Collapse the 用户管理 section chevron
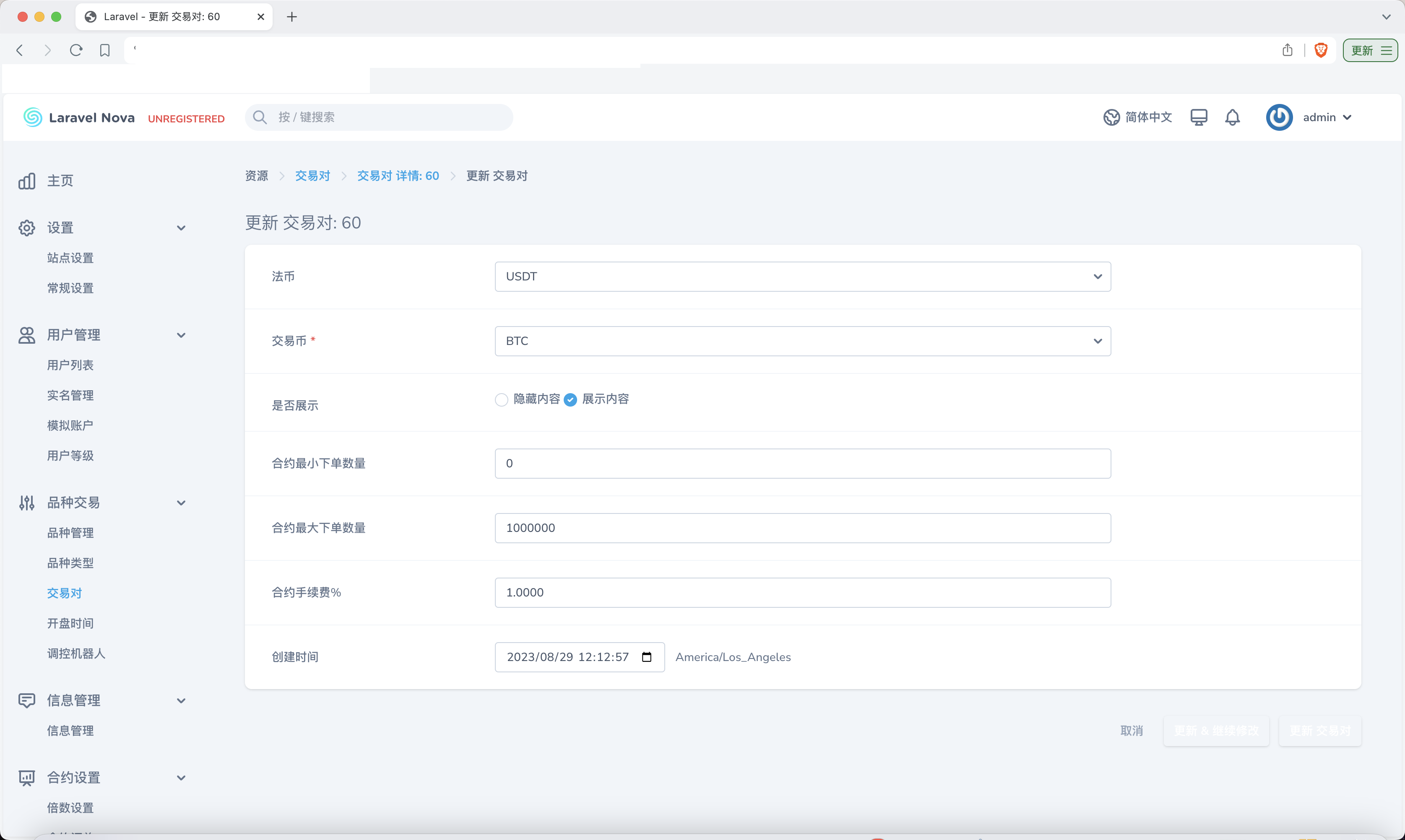Screen dimensions: 1405x840 coord(181,335)
